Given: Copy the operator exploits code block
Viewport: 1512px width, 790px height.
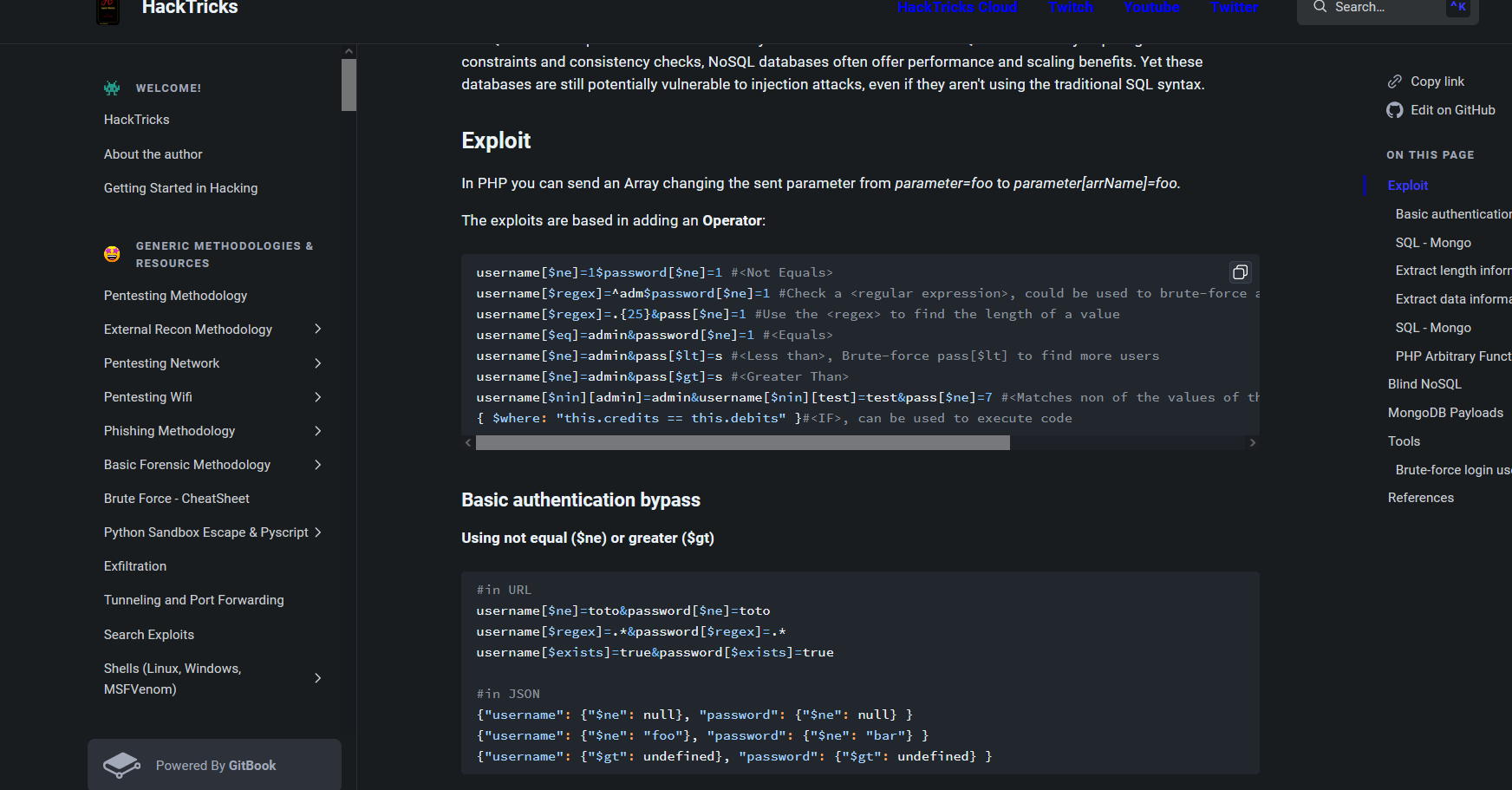Looking at the screenshot, I should (x=1241, y=272).
